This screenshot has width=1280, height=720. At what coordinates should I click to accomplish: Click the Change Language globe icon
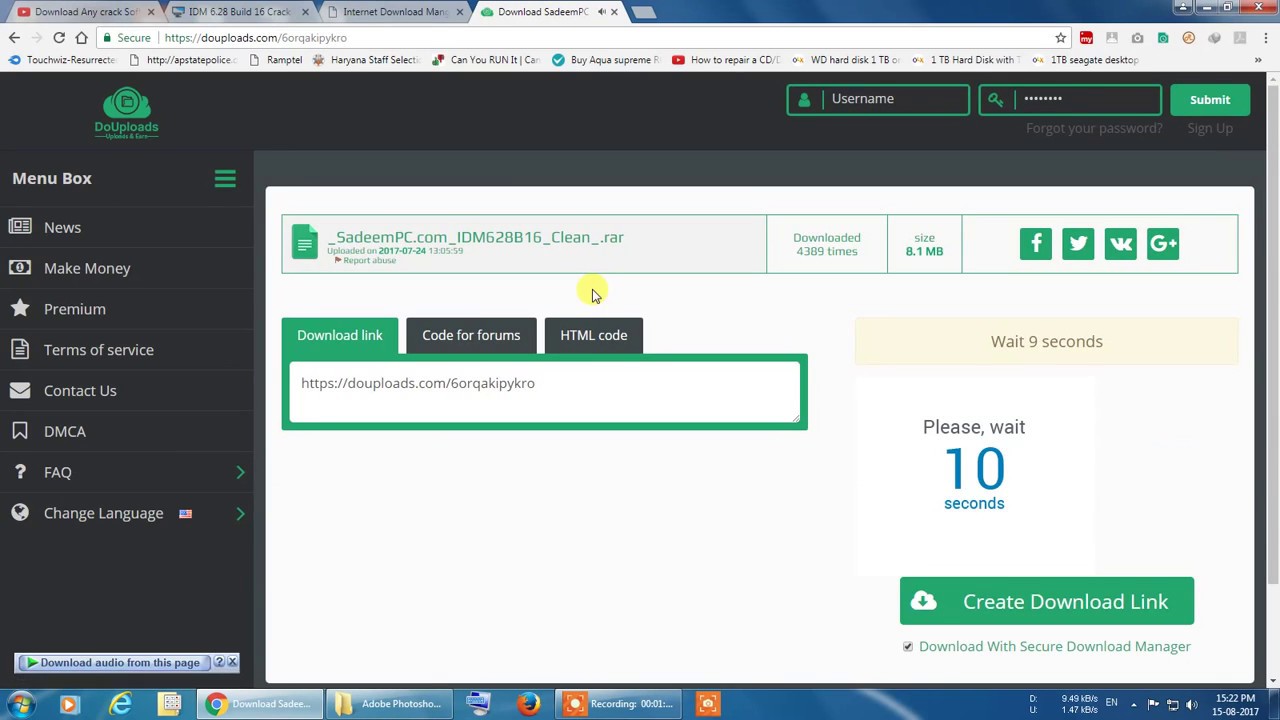pyautogui.click(x=20, y=513)
